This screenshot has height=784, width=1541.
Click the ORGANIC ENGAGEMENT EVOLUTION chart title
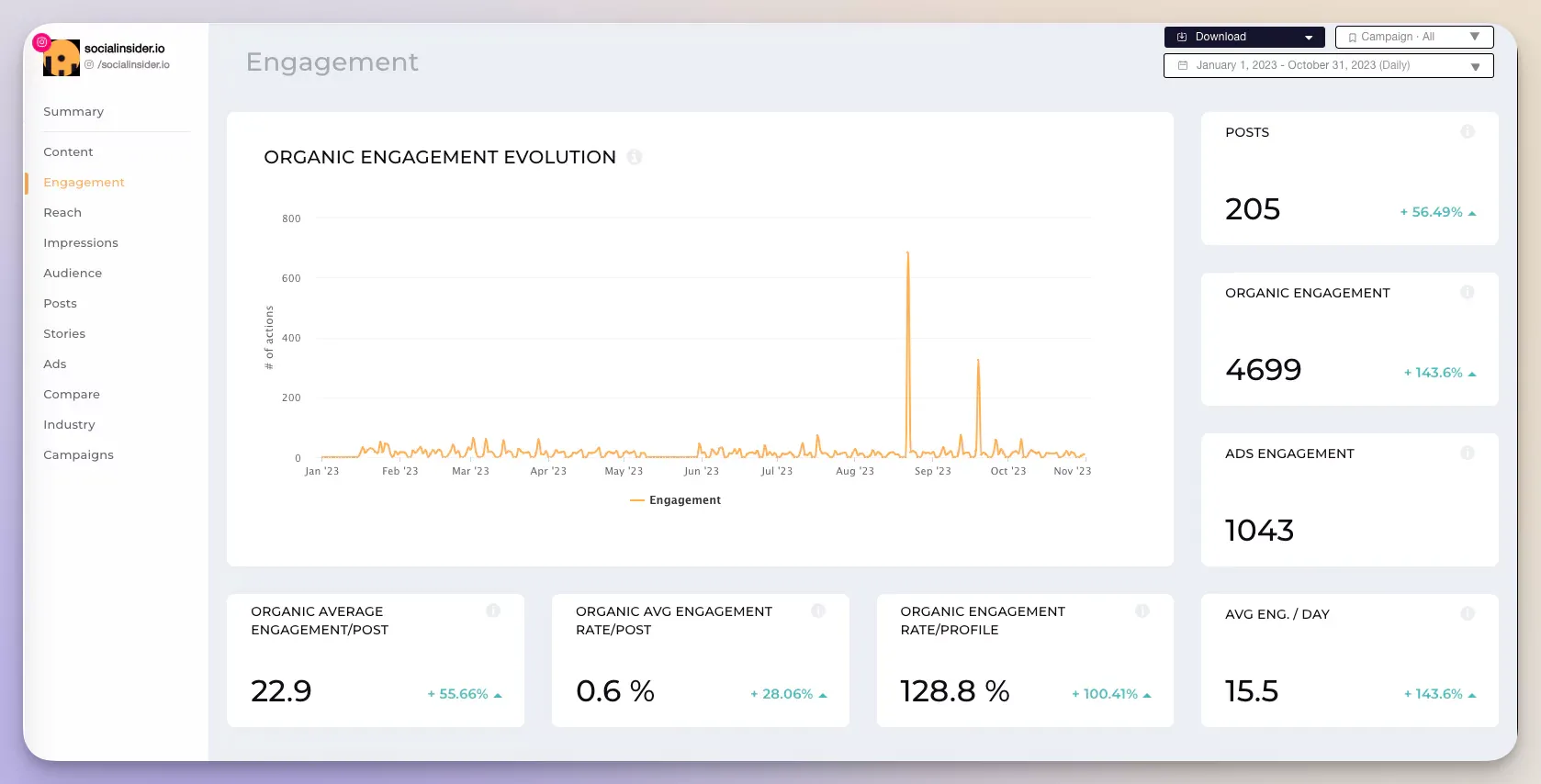point(440,158)
